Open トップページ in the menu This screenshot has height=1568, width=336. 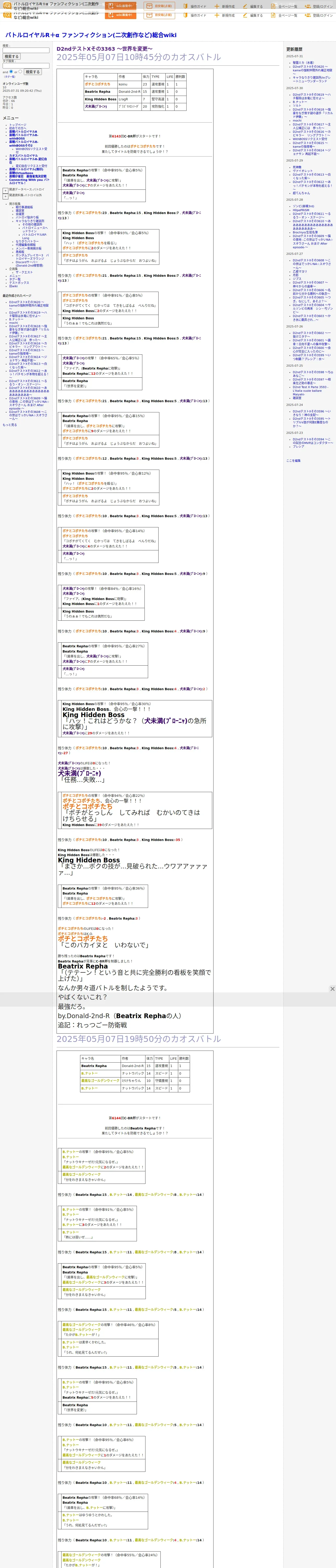[18, 125]
